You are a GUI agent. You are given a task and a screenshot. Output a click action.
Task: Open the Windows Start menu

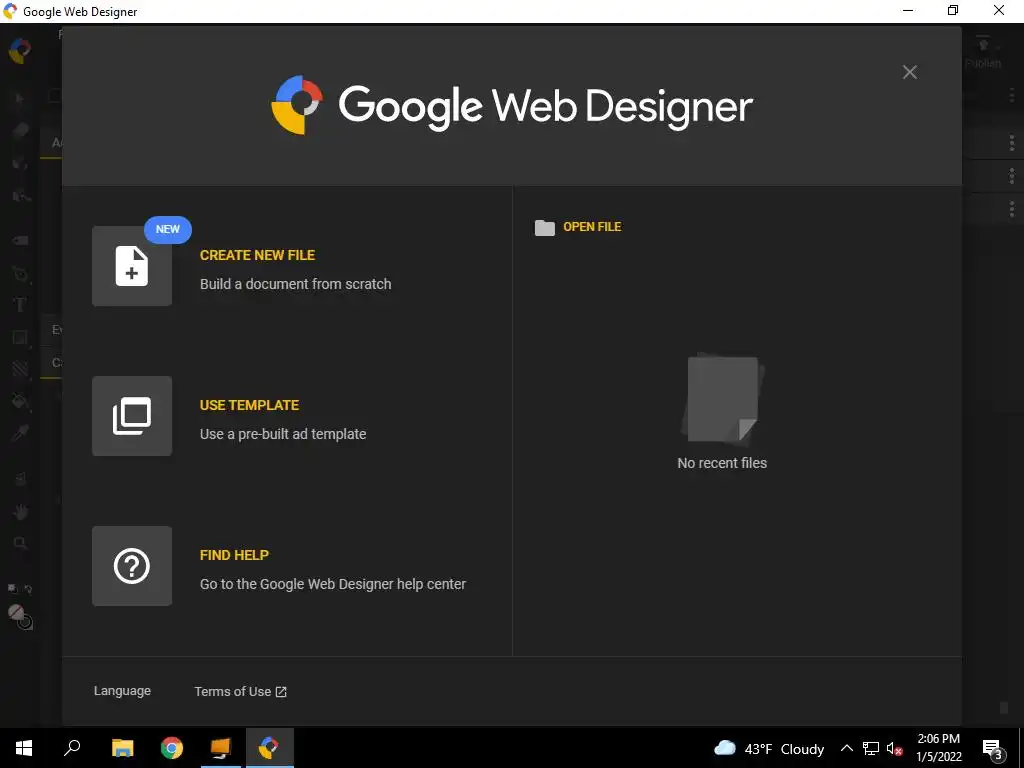(x=24, y=748)
